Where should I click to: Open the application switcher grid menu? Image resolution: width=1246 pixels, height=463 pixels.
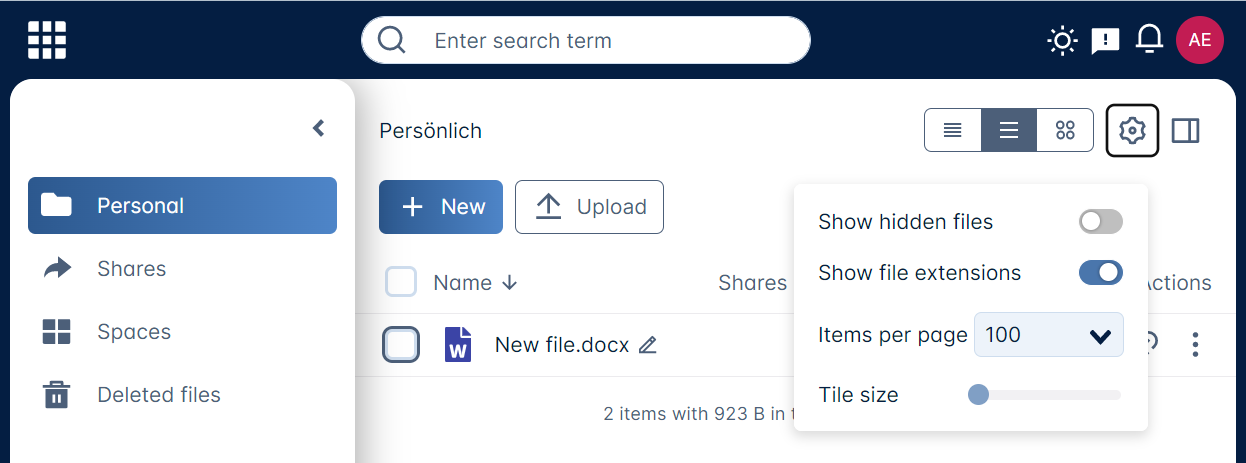coord(47,40)
